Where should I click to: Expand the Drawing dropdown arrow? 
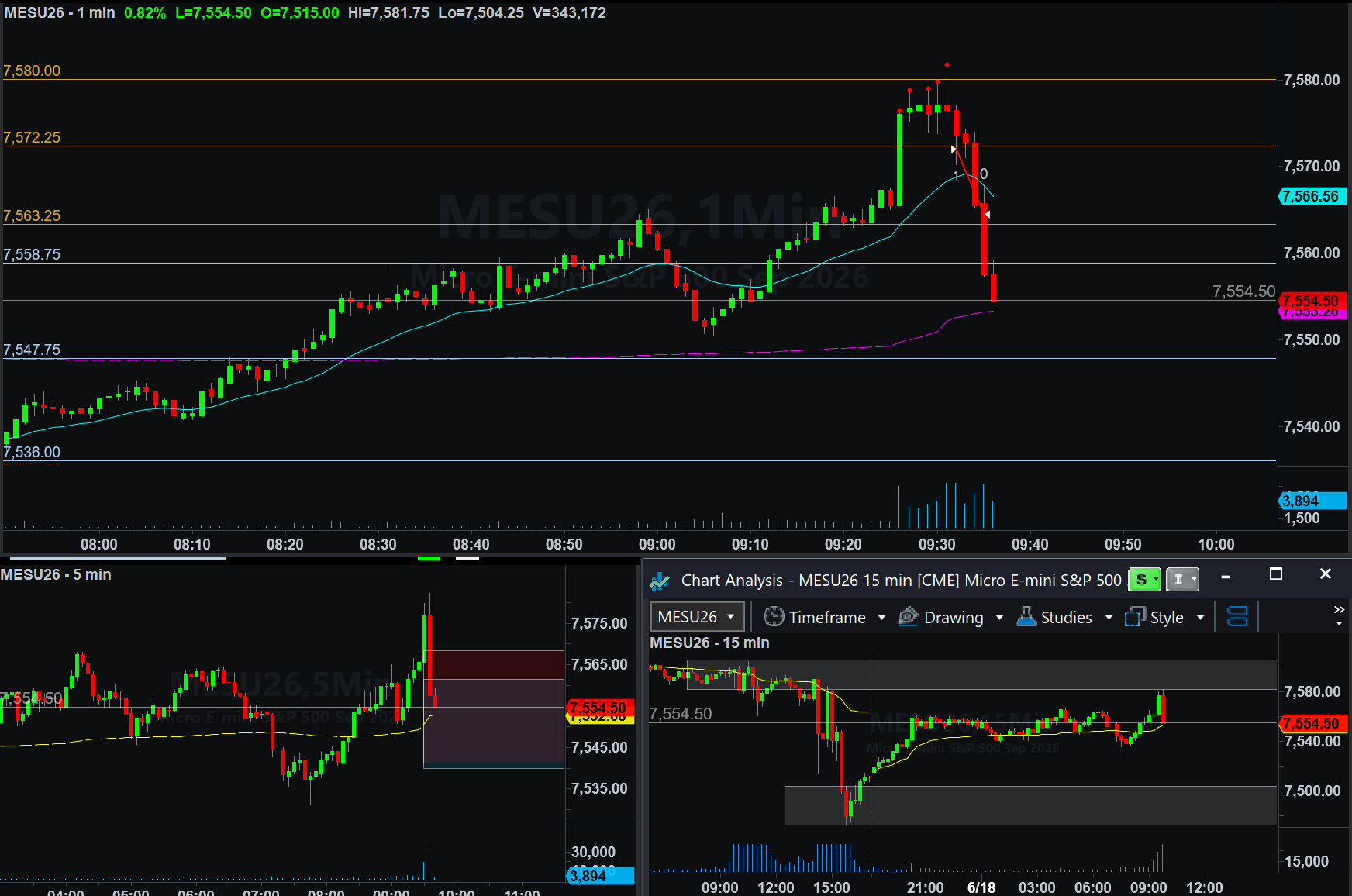click(x=999, y=617)
